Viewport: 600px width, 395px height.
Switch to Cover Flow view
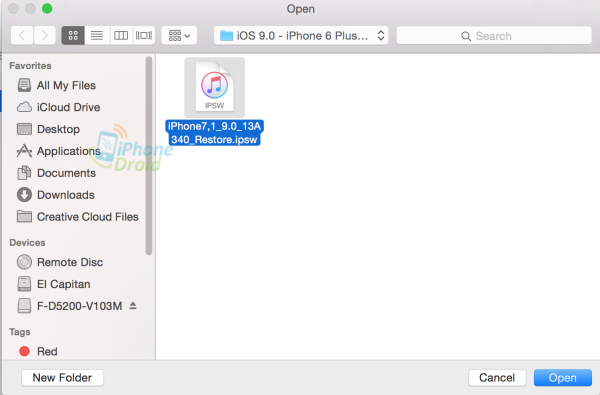point(143,36)
